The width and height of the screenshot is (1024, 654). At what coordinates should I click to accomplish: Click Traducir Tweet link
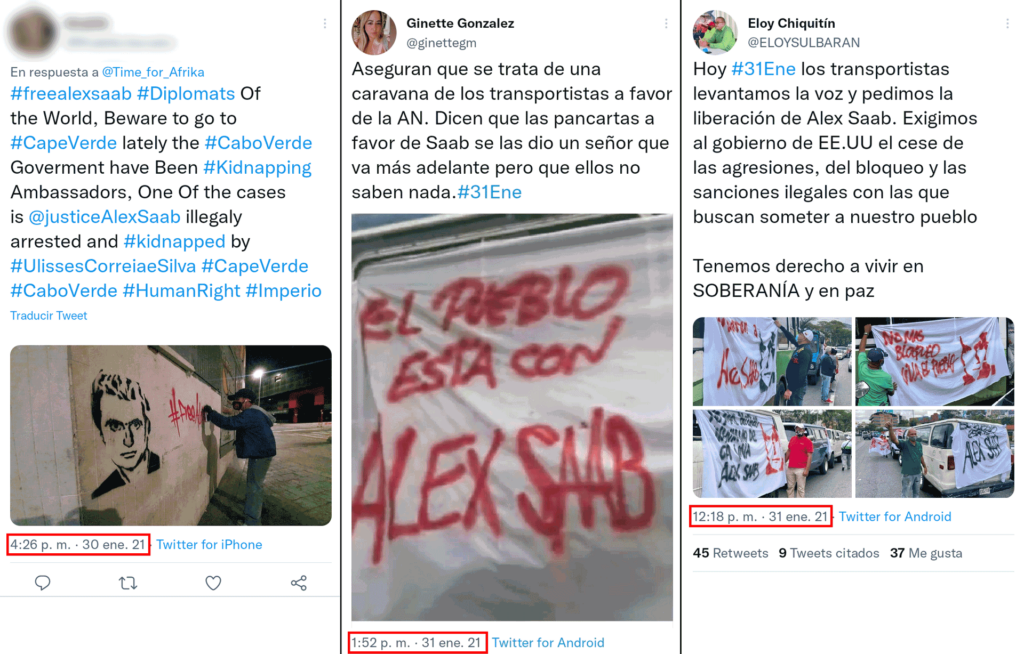point(48,316)
